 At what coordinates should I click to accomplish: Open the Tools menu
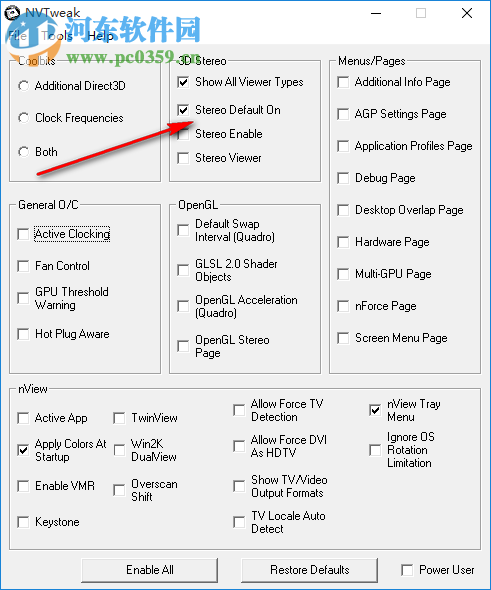[x=57, y=36]
